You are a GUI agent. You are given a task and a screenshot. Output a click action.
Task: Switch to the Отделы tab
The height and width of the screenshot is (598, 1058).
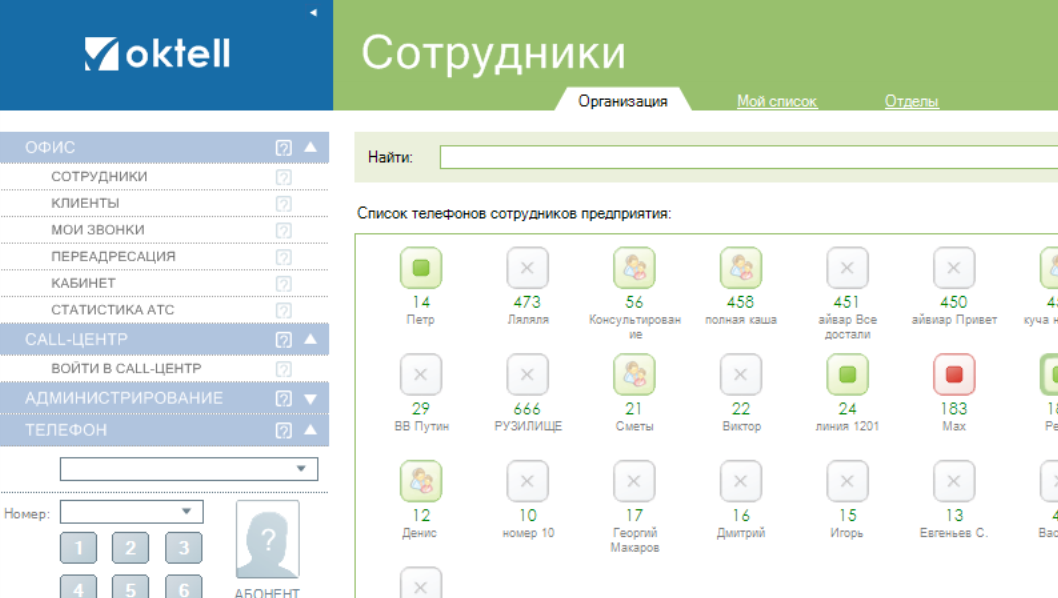911,101
